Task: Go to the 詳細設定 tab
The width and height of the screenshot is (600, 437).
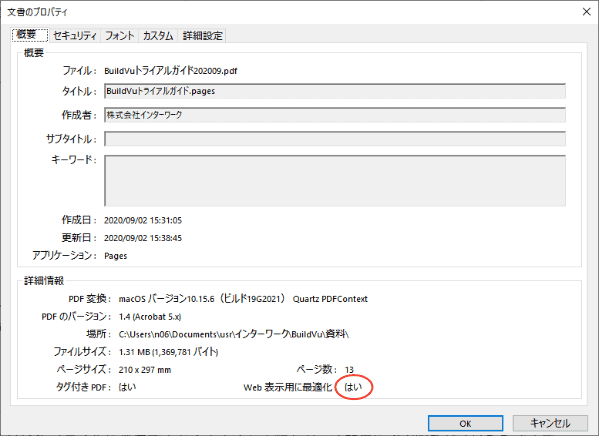Action: pyautogui.click(x=202, y=36)
